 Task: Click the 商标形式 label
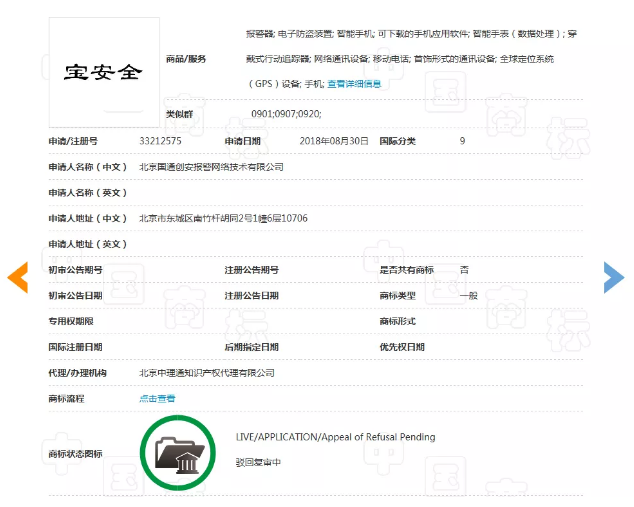pos(397,321)
